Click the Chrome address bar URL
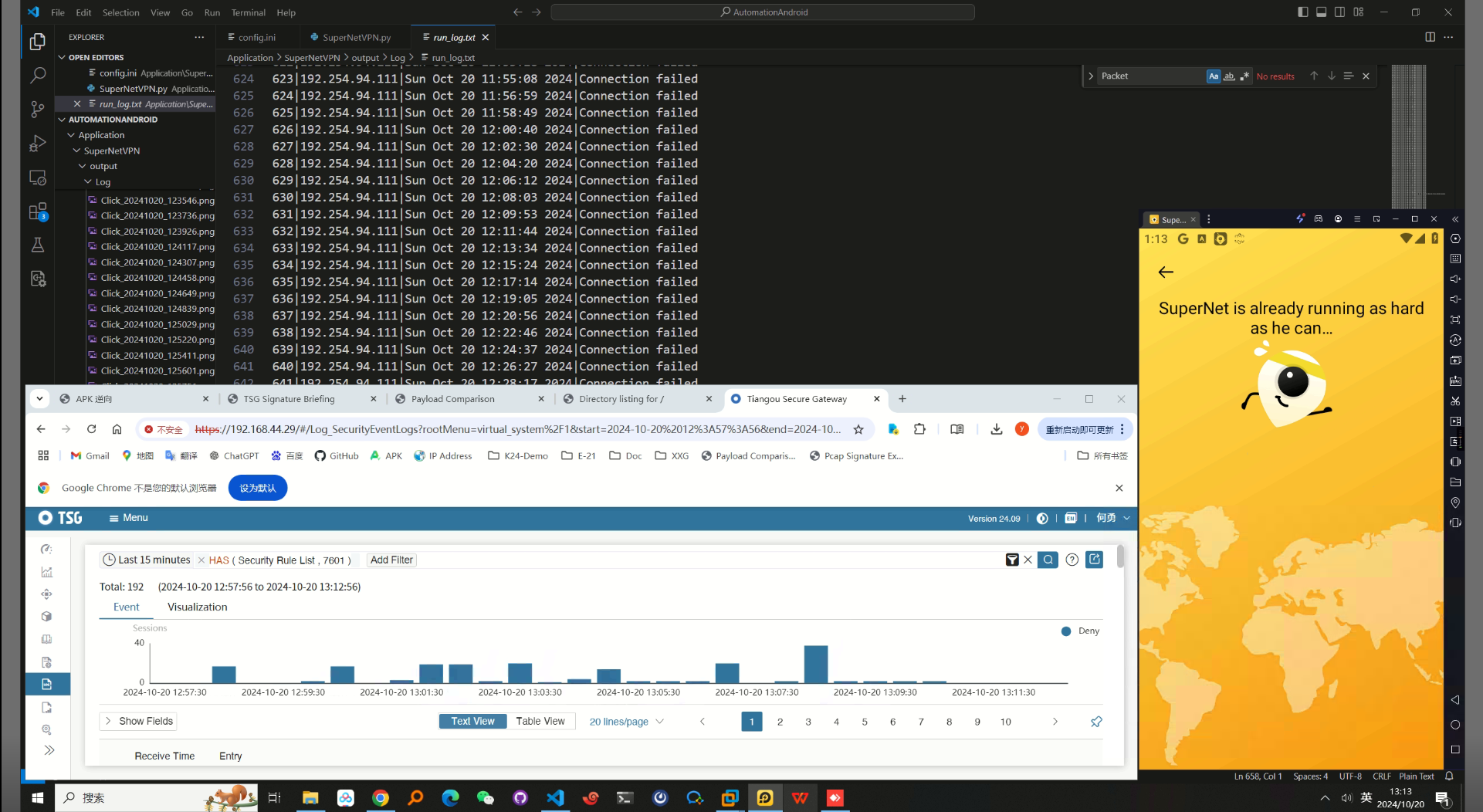Image resolution: width=1483 pixels, height=812 pixels. (517, 429)
